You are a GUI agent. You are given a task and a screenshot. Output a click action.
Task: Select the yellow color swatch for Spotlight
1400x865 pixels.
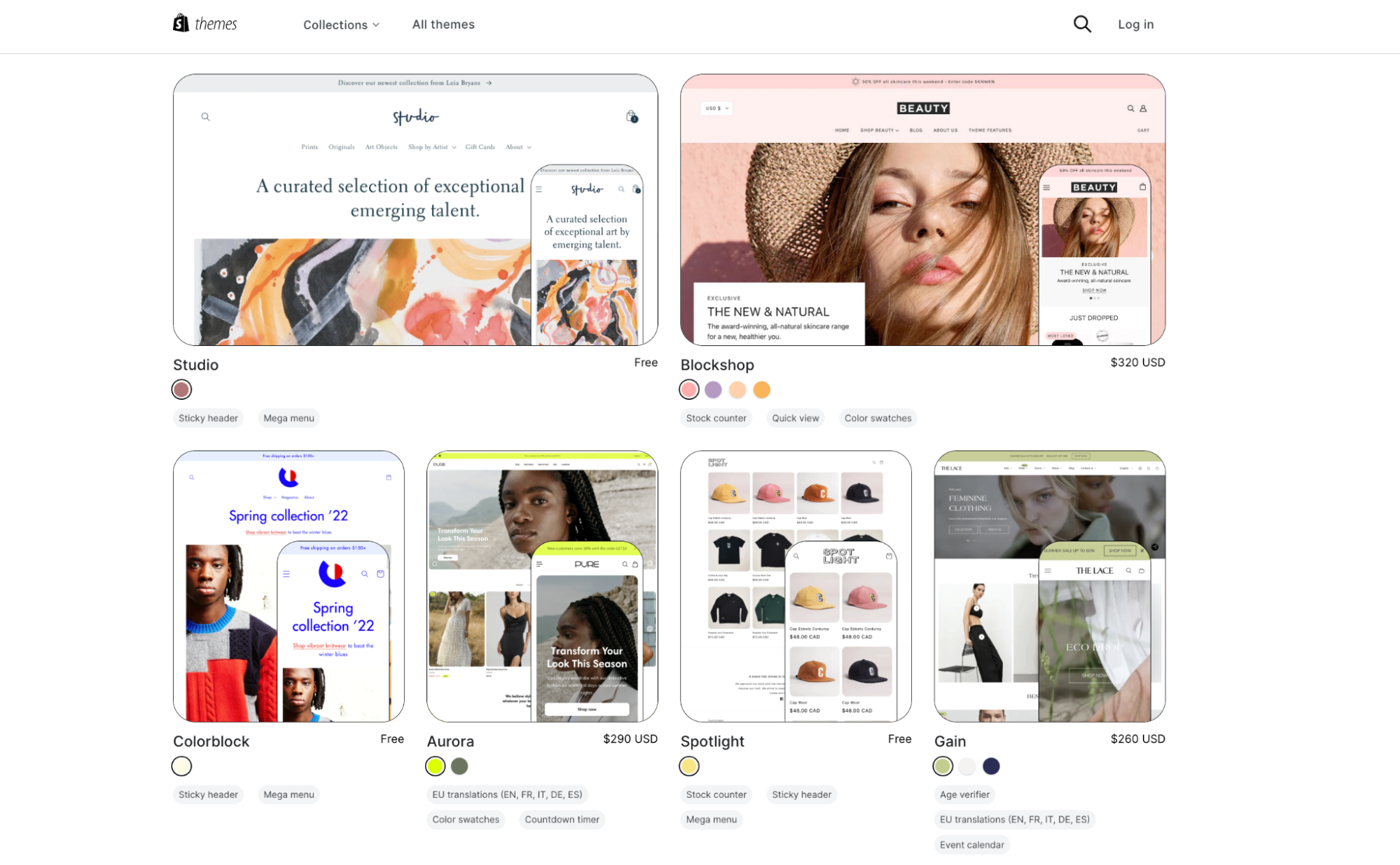pyautogui.click(x=690, y=765)
